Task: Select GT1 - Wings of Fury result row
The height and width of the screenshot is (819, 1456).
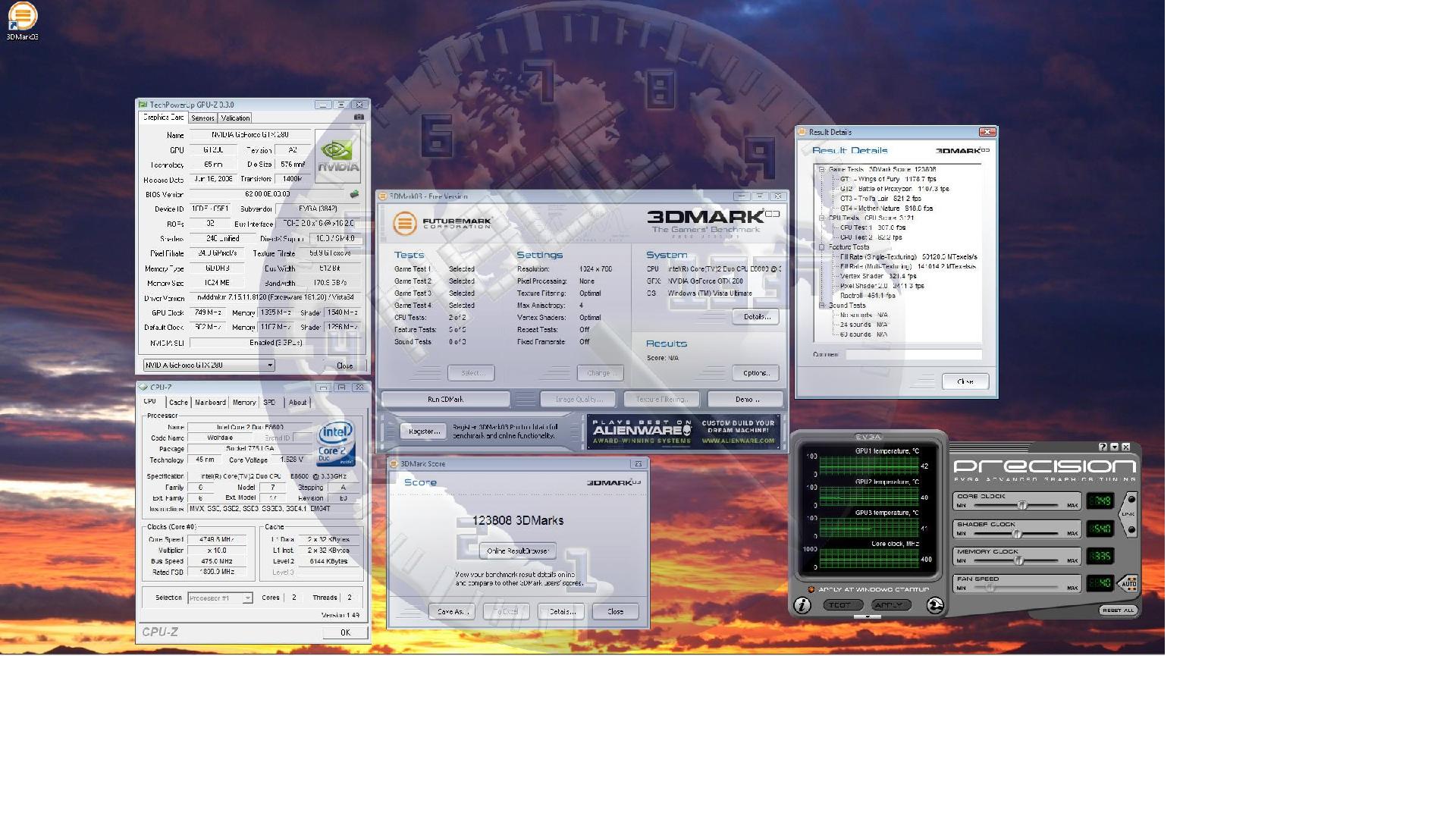Action: point(888,180)
